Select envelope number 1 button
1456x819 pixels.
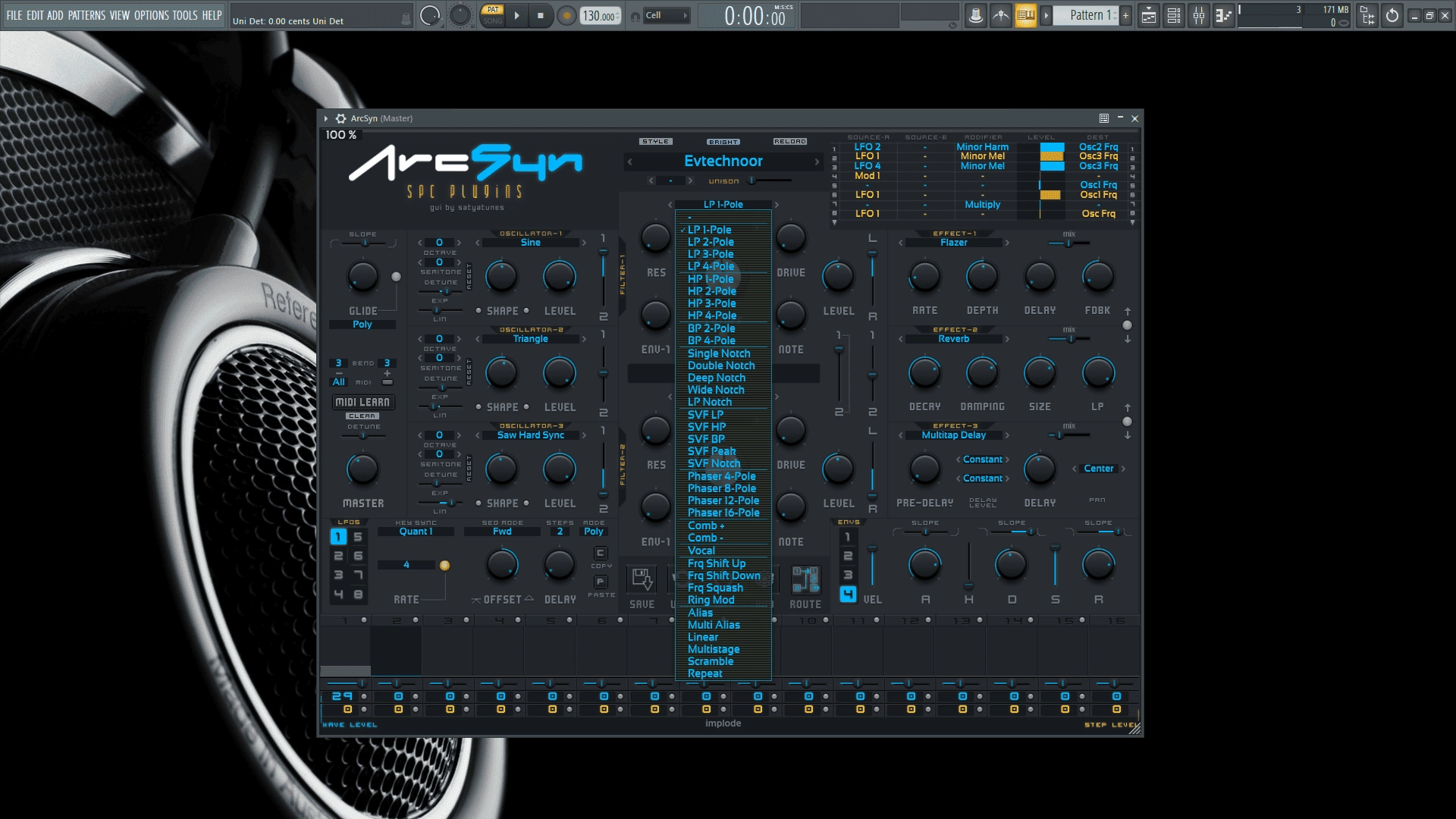click(x=848, y=537)
